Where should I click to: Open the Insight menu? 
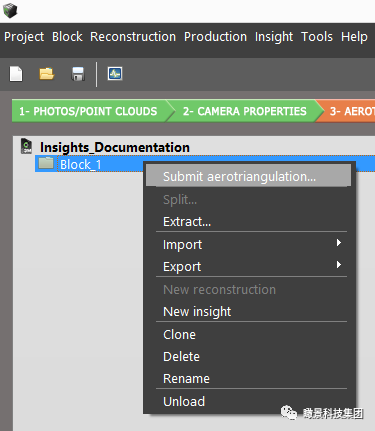click(274, 37)
